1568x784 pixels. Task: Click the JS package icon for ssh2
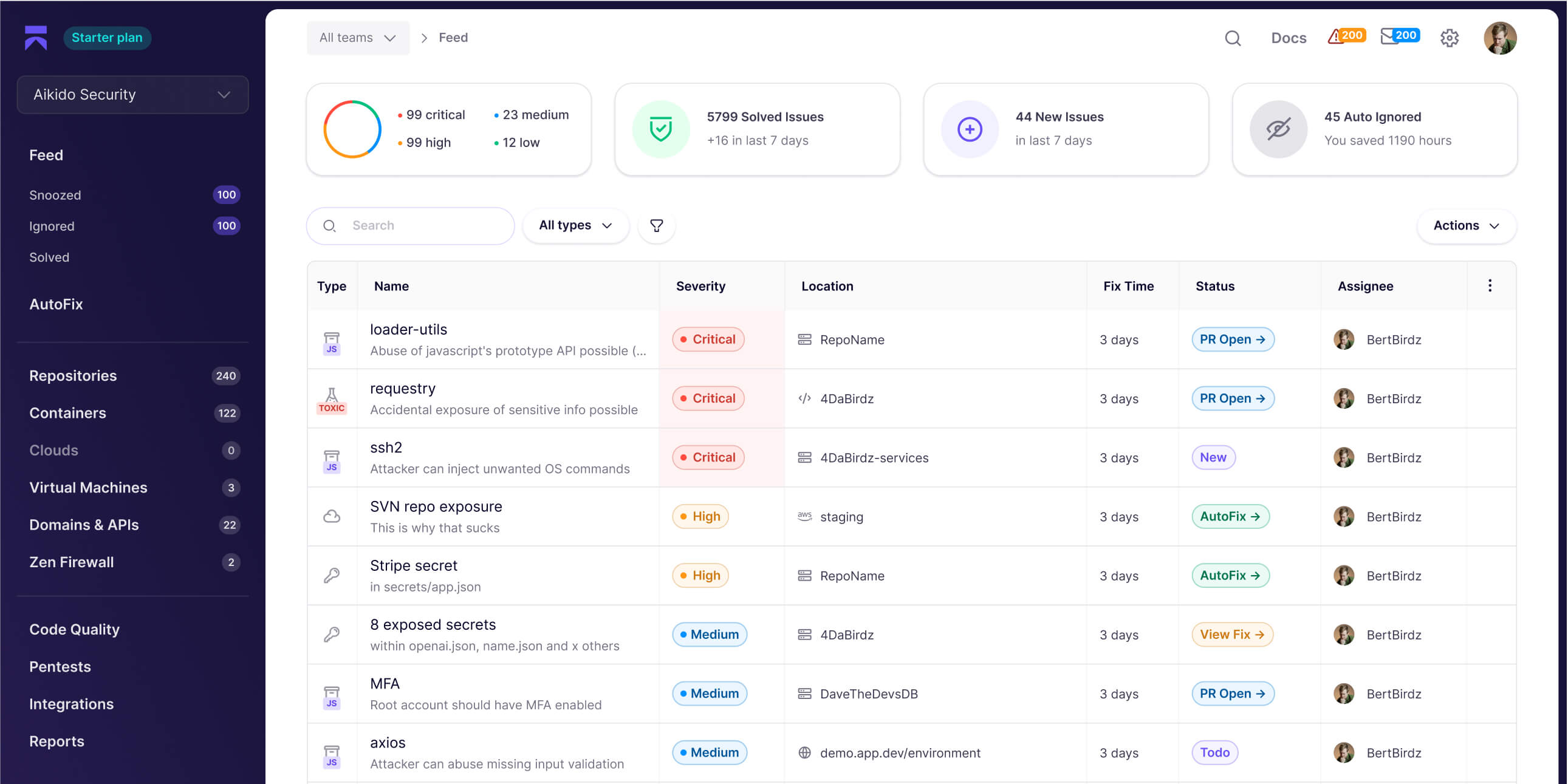331,461
